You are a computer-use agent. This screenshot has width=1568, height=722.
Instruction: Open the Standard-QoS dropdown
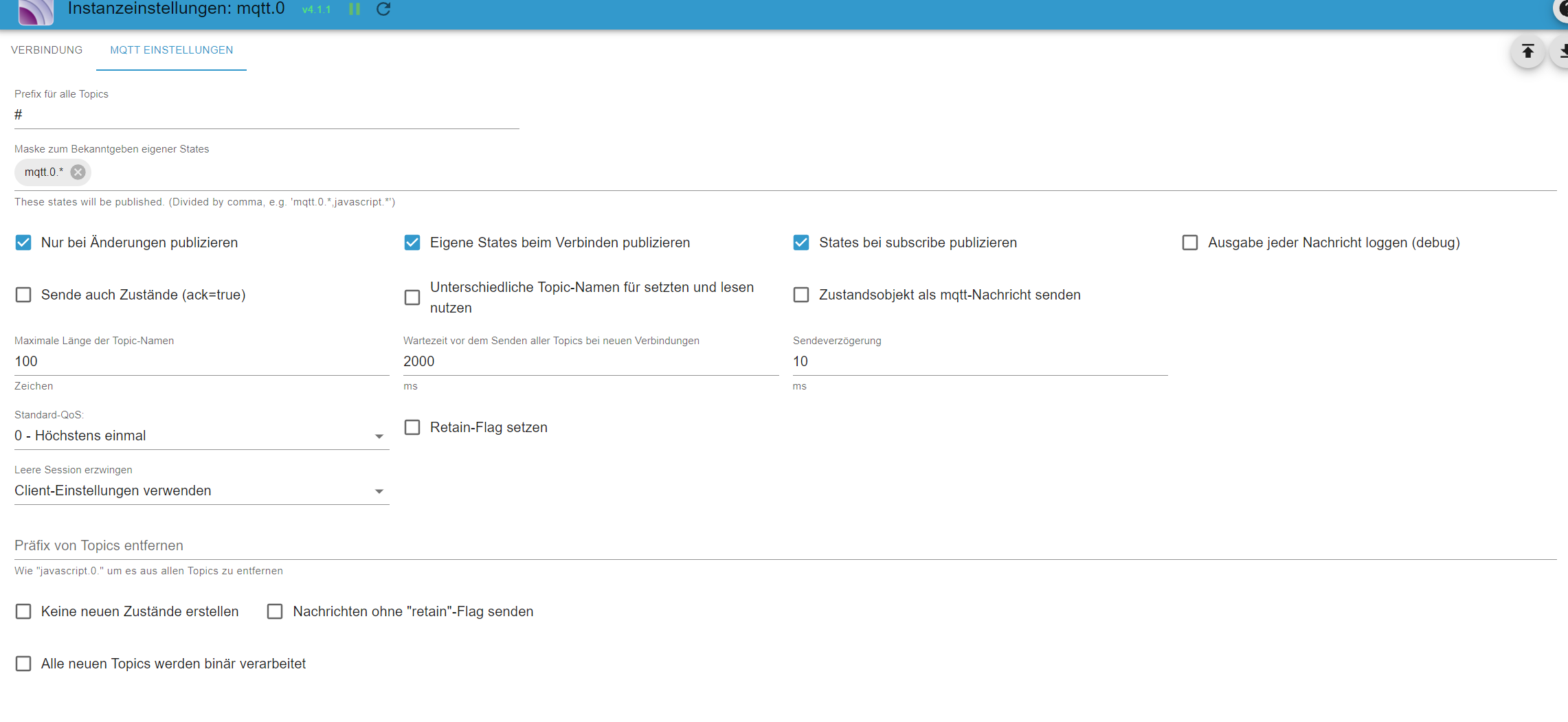(x=201, y=436)
